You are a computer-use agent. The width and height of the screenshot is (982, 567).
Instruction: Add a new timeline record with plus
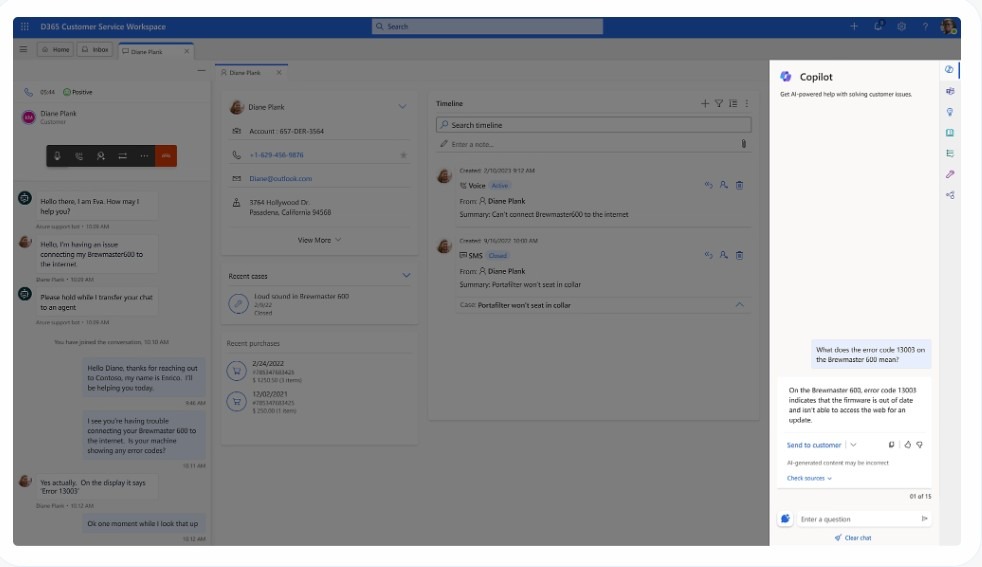click(x=705, y=103)
